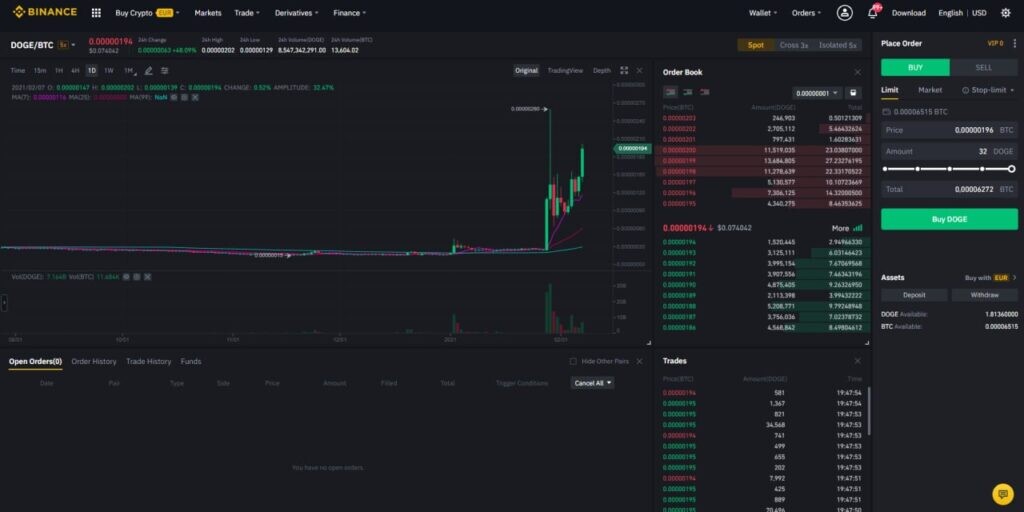The width and height of the screenshot is (1024, 512).
Task: Remove the volume indicator with its X
Action: (x=148, y=277)
